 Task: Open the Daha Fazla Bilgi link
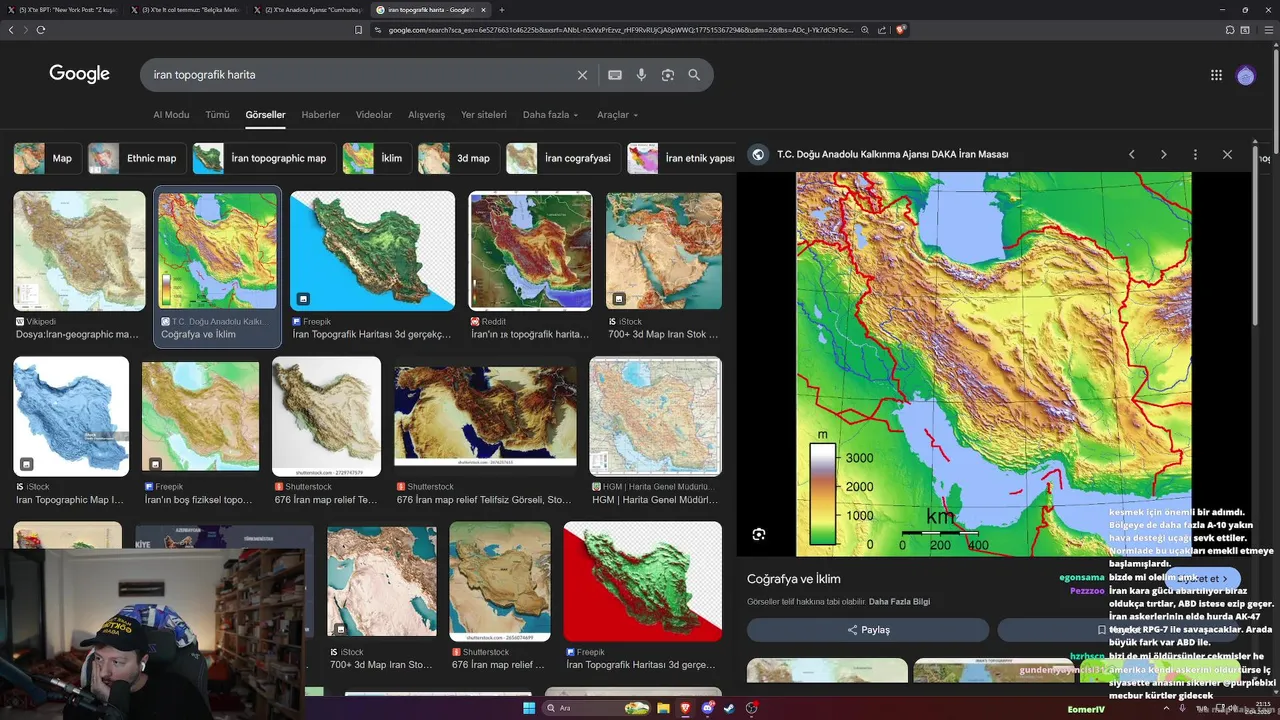[899, 602]
